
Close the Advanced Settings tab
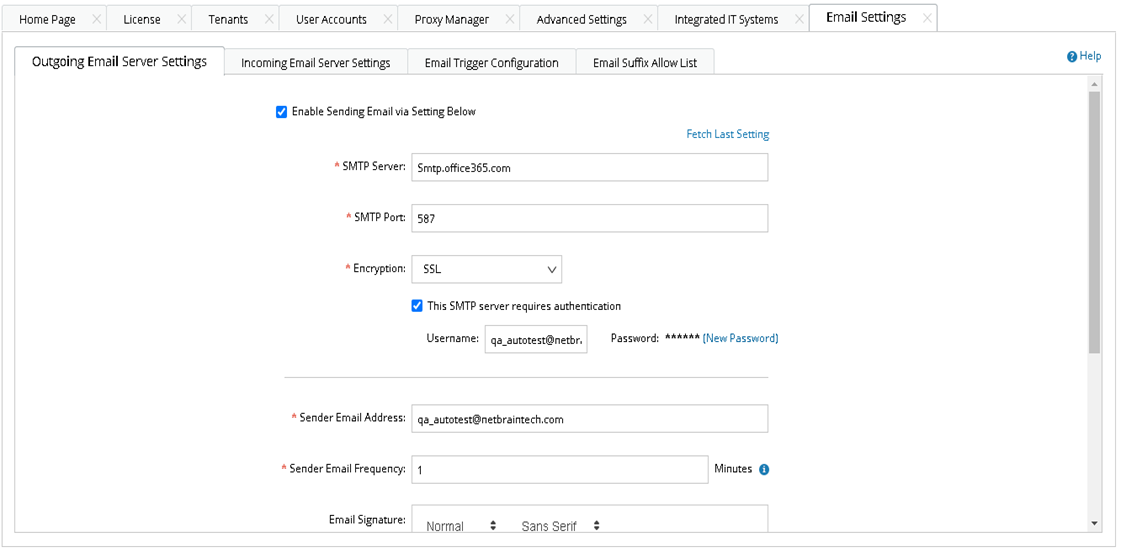point(648,19)
